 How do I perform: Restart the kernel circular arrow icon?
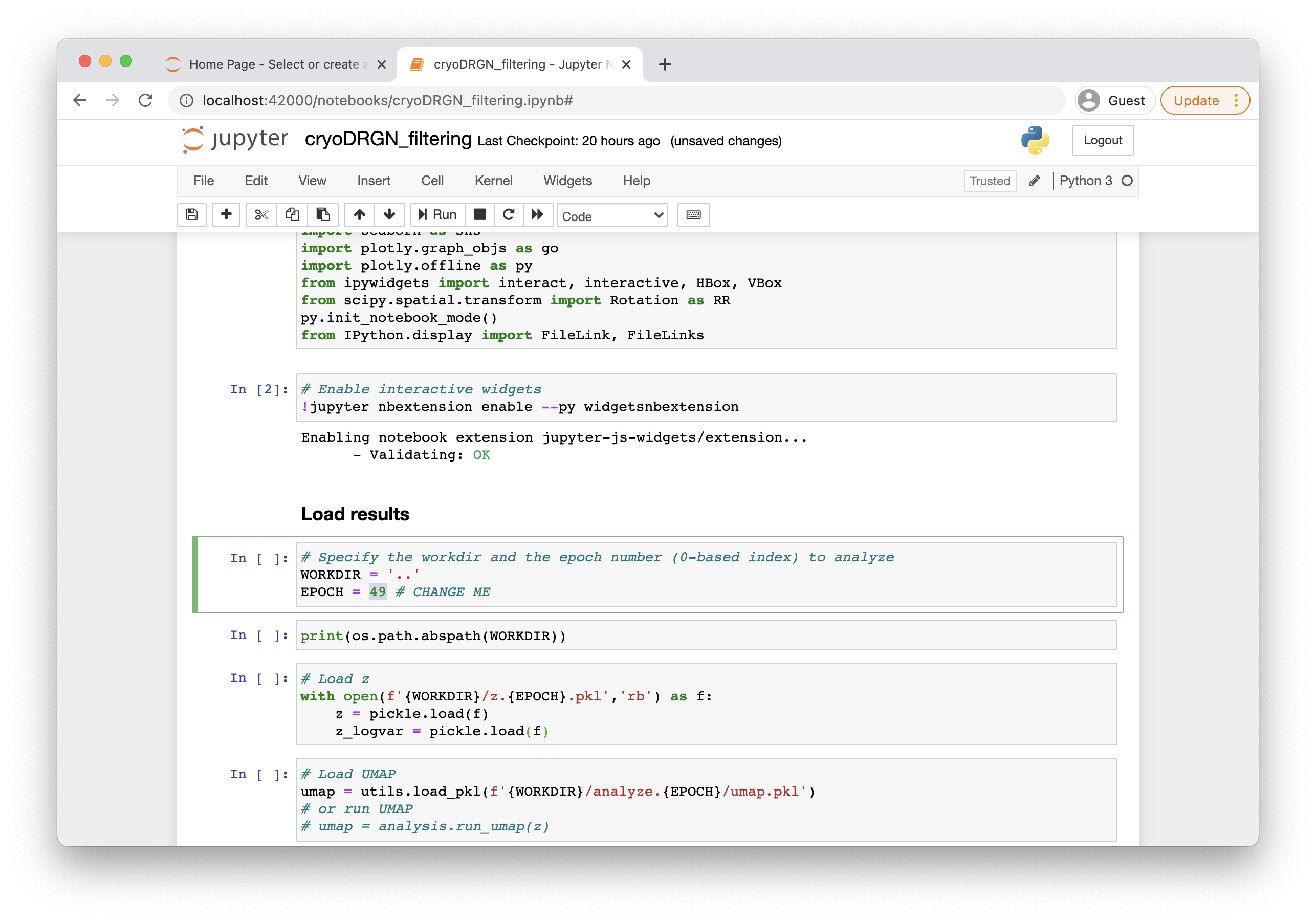click(509, 215)
